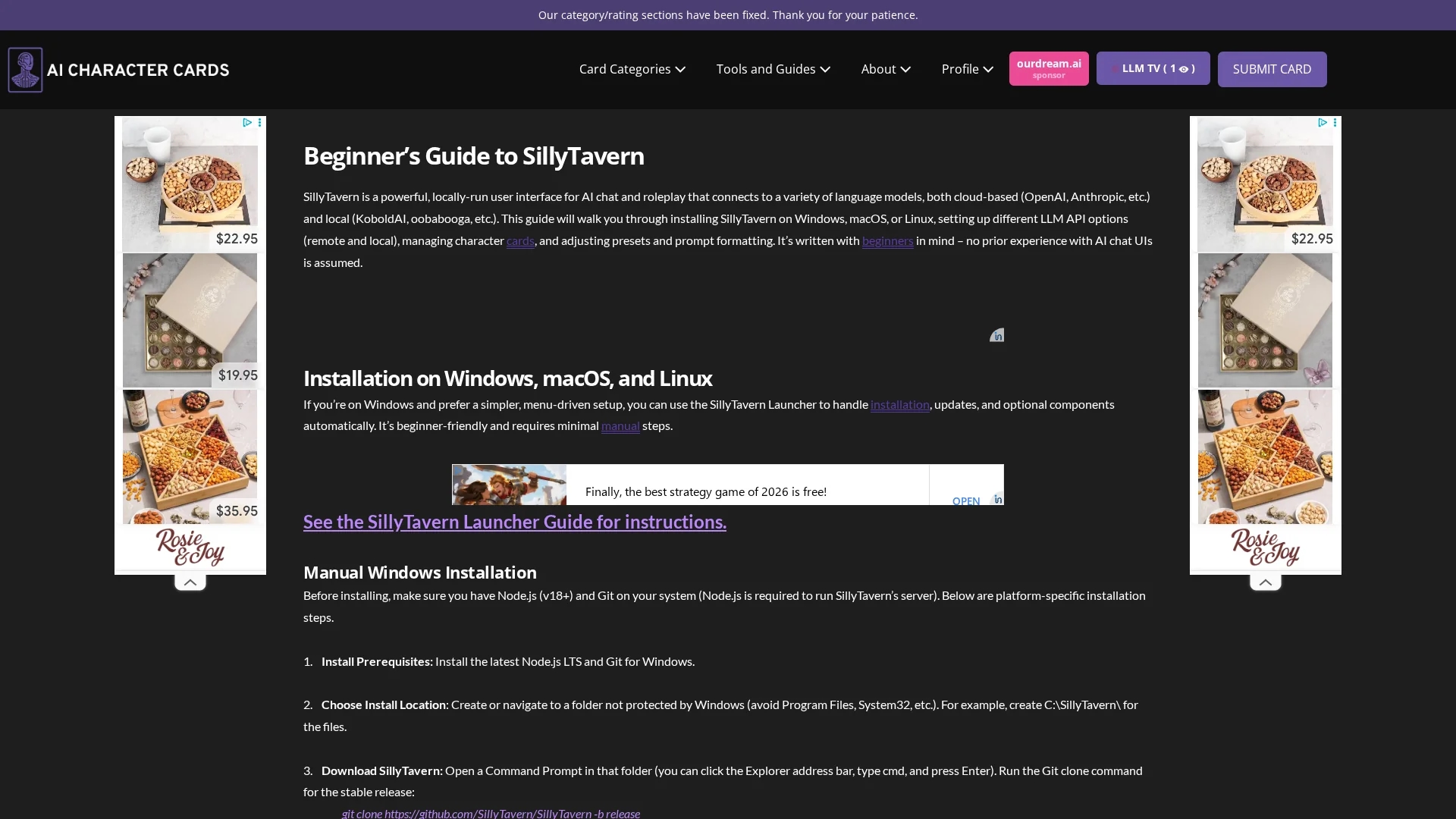Select the large snack tray in right ad
The width and height of the screenshot is (1456, 819).
click(1265, 457)
